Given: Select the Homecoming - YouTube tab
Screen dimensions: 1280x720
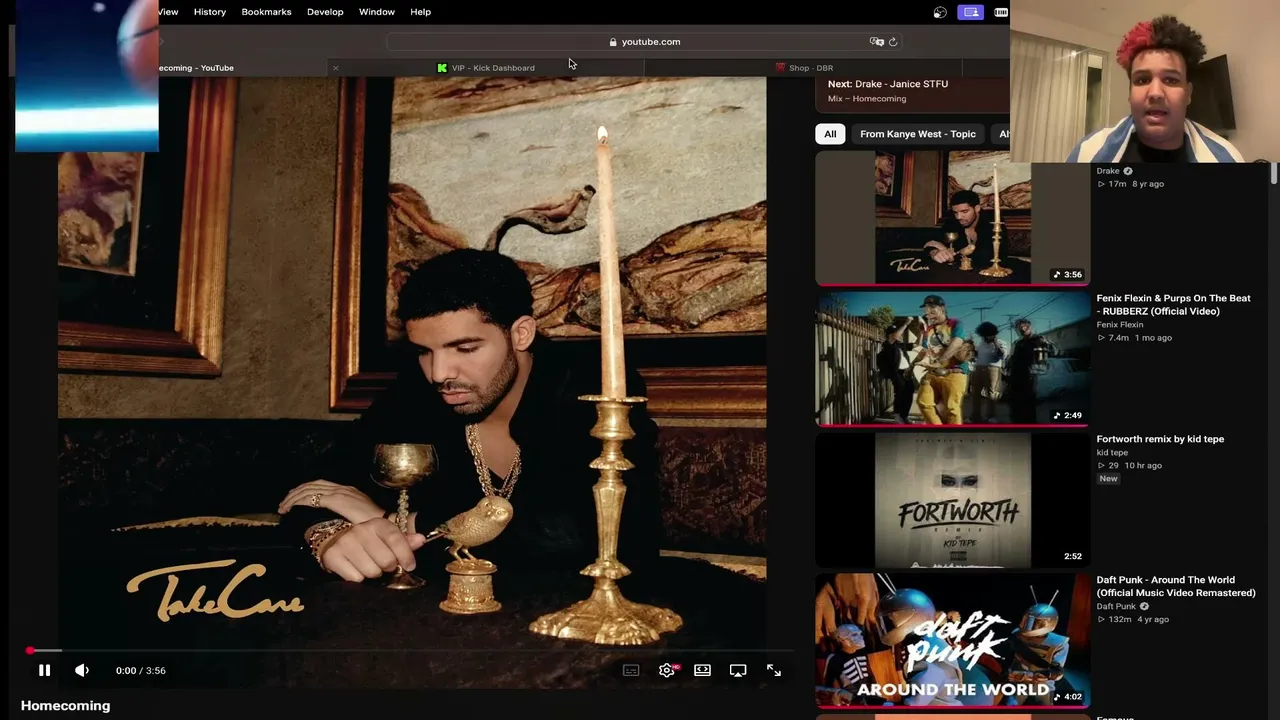Looking at the screenshot, I should click(196, 68).
